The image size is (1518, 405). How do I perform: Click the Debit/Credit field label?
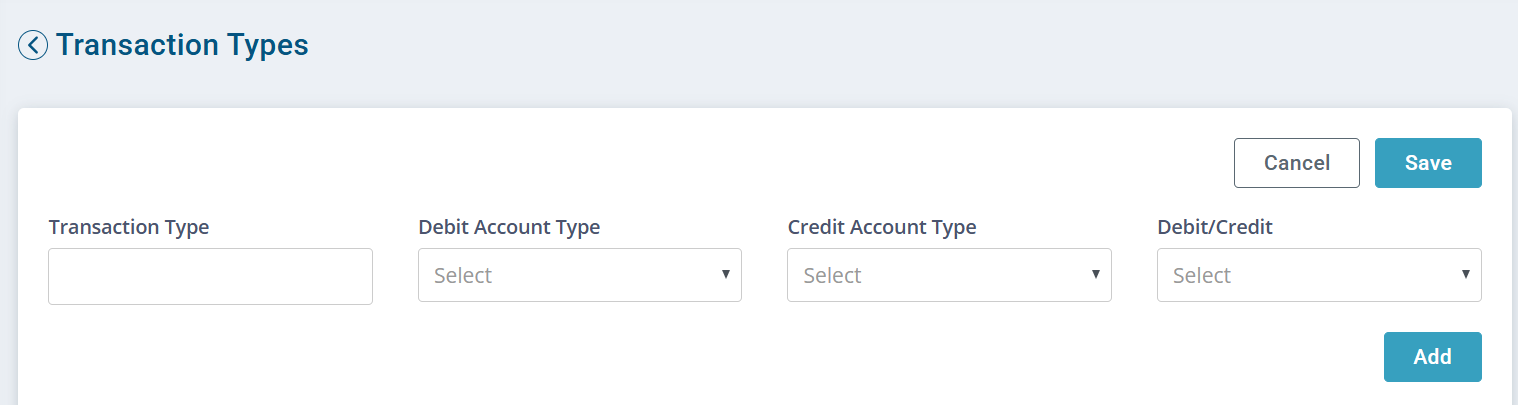(x=1215, y=227)
